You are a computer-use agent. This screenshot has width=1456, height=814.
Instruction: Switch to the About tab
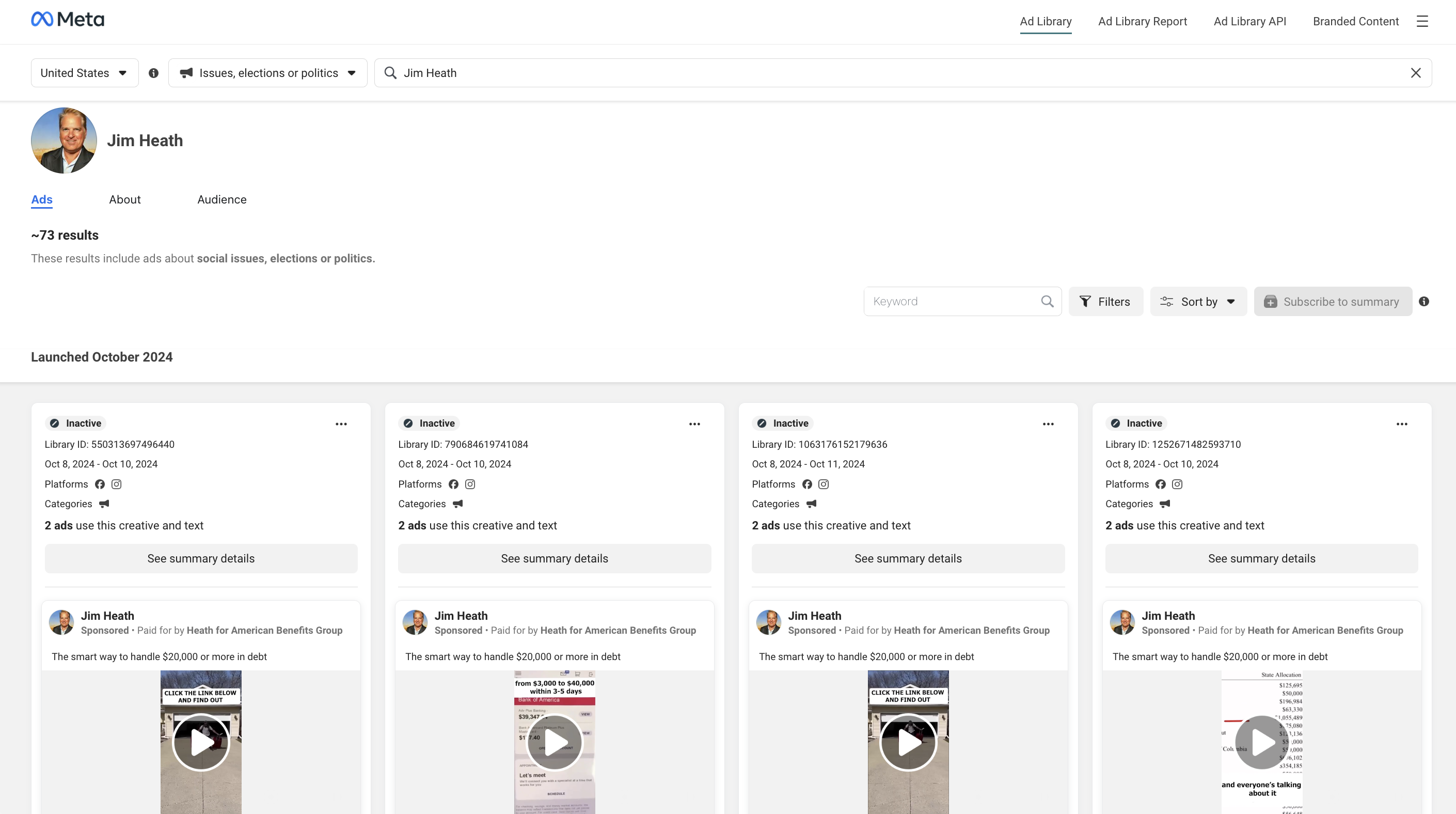tap(124, 199)
